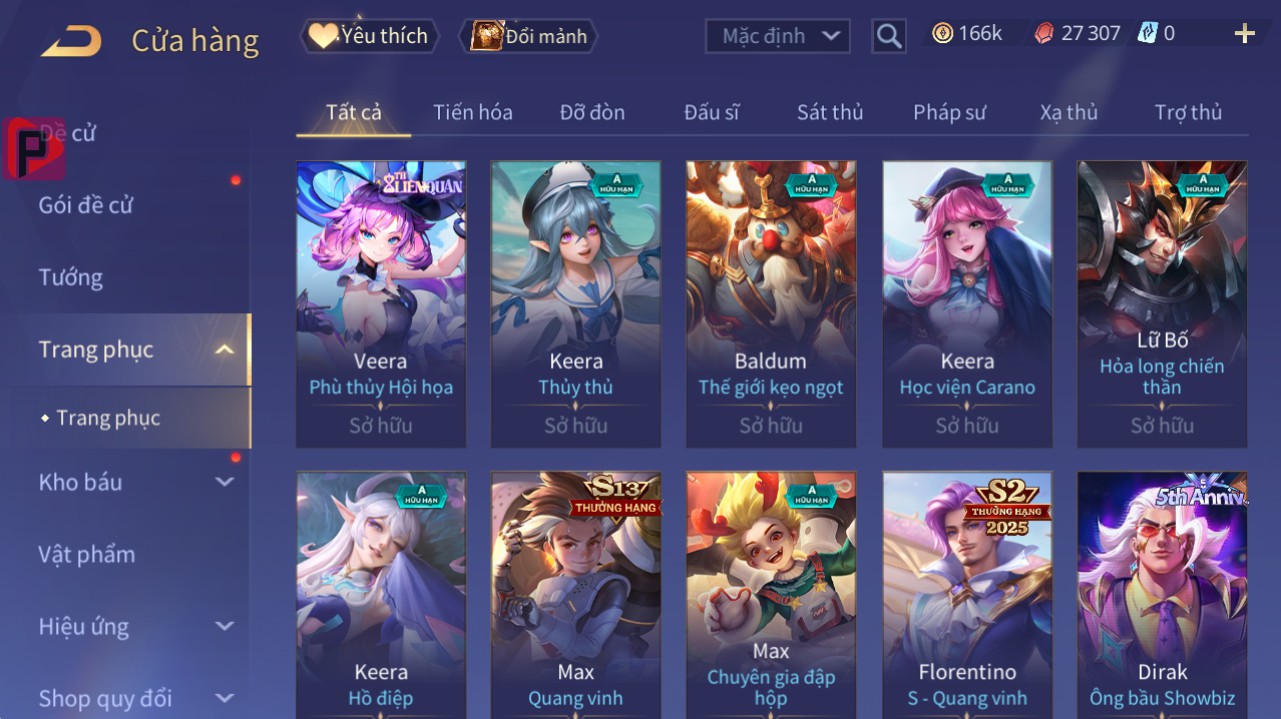
Task: Open the Mặc định sort dropdown
Action: point(778,36)
